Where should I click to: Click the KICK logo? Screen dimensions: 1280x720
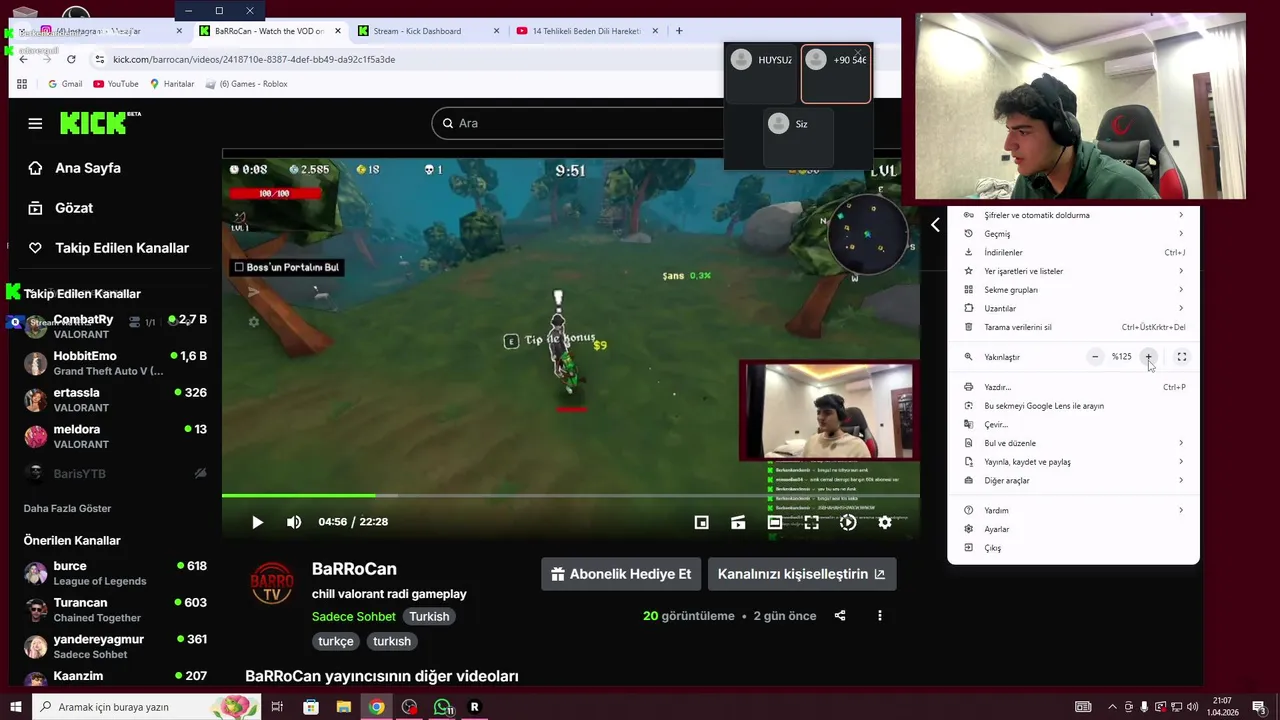[100, 123]
